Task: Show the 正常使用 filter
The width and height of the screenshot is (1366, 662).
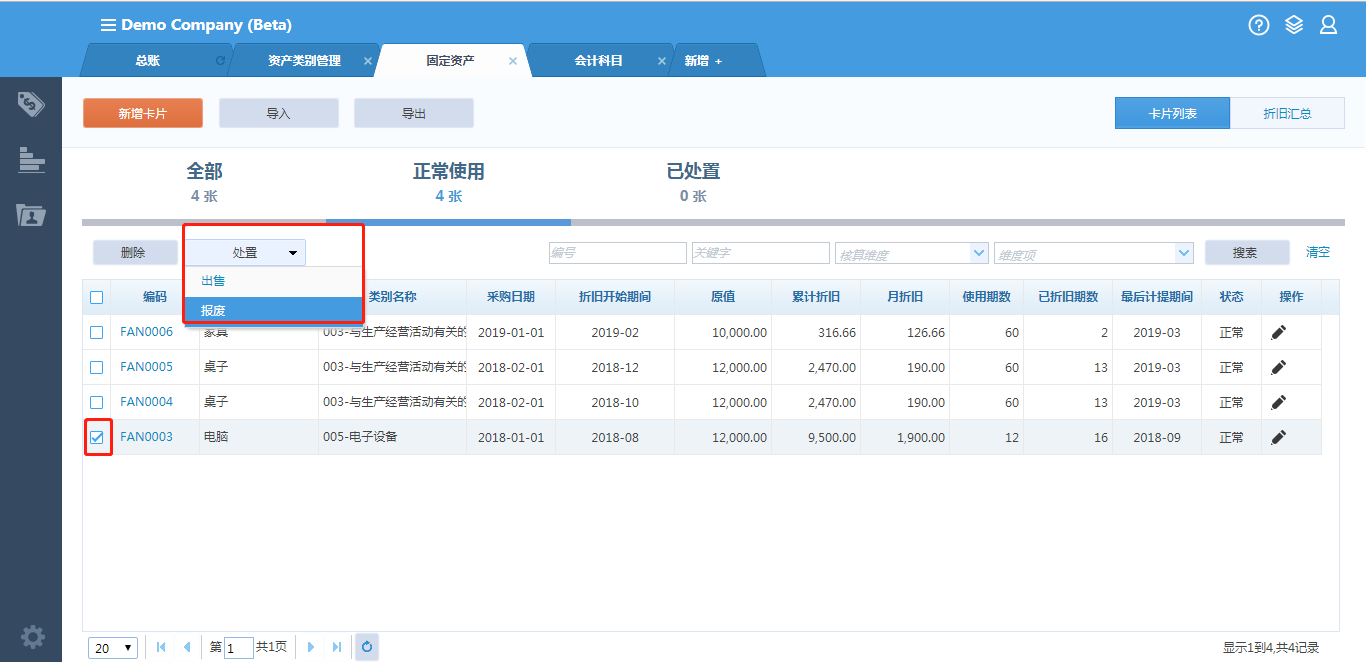Action: pyautogui.click(x=448, y=183)
